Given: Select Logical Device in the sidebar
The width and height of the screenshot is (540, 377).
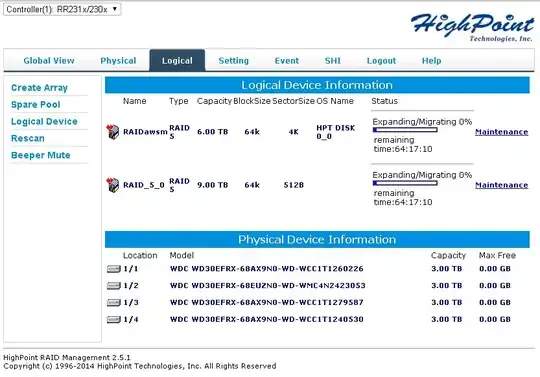Looking at the screenshot, I should [44, 122].
